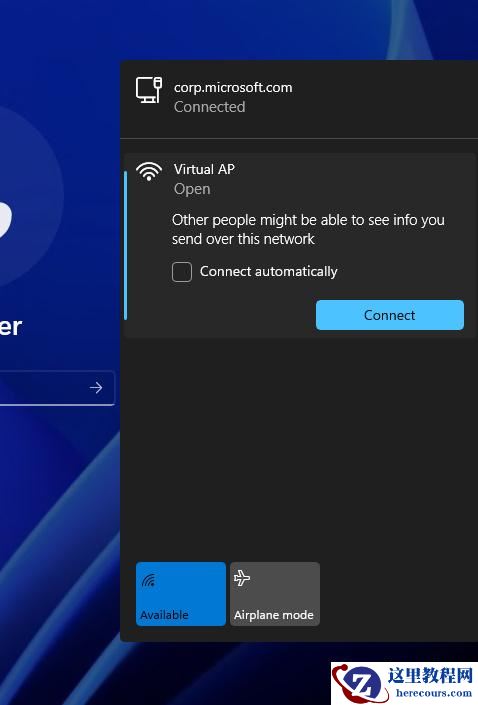Click the Connect automatically label
This screenshot has width=478, height=705.
click(268, 272)
